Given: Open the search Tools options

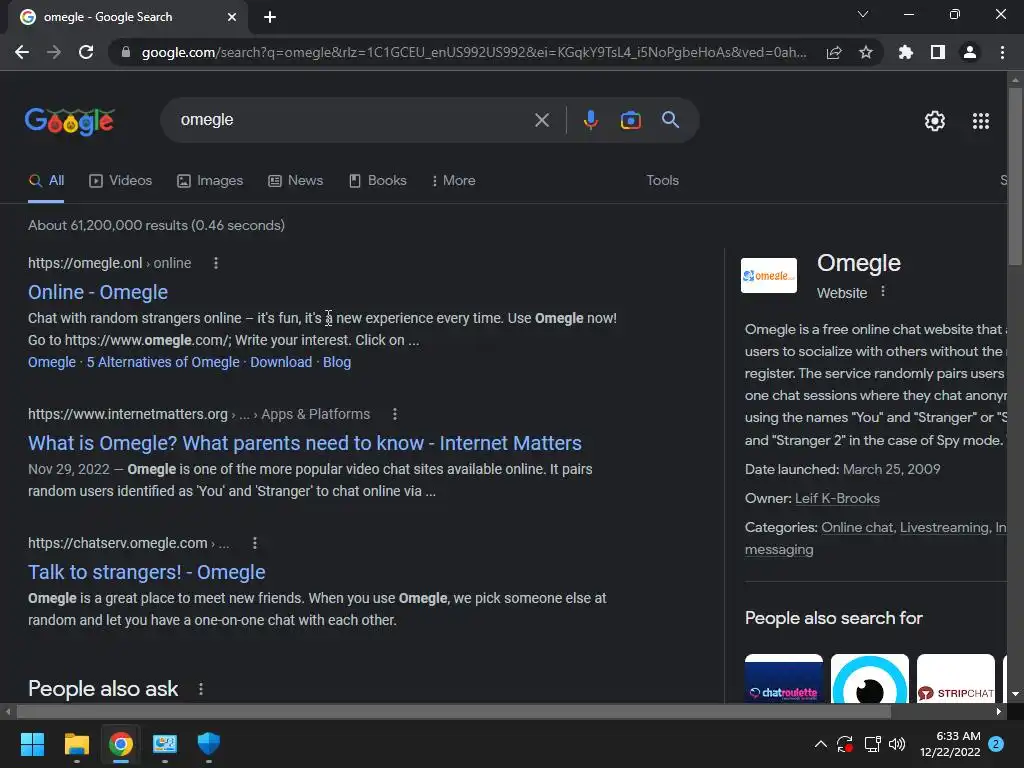Looking at the screenshot, I should (x=662, y=180).
